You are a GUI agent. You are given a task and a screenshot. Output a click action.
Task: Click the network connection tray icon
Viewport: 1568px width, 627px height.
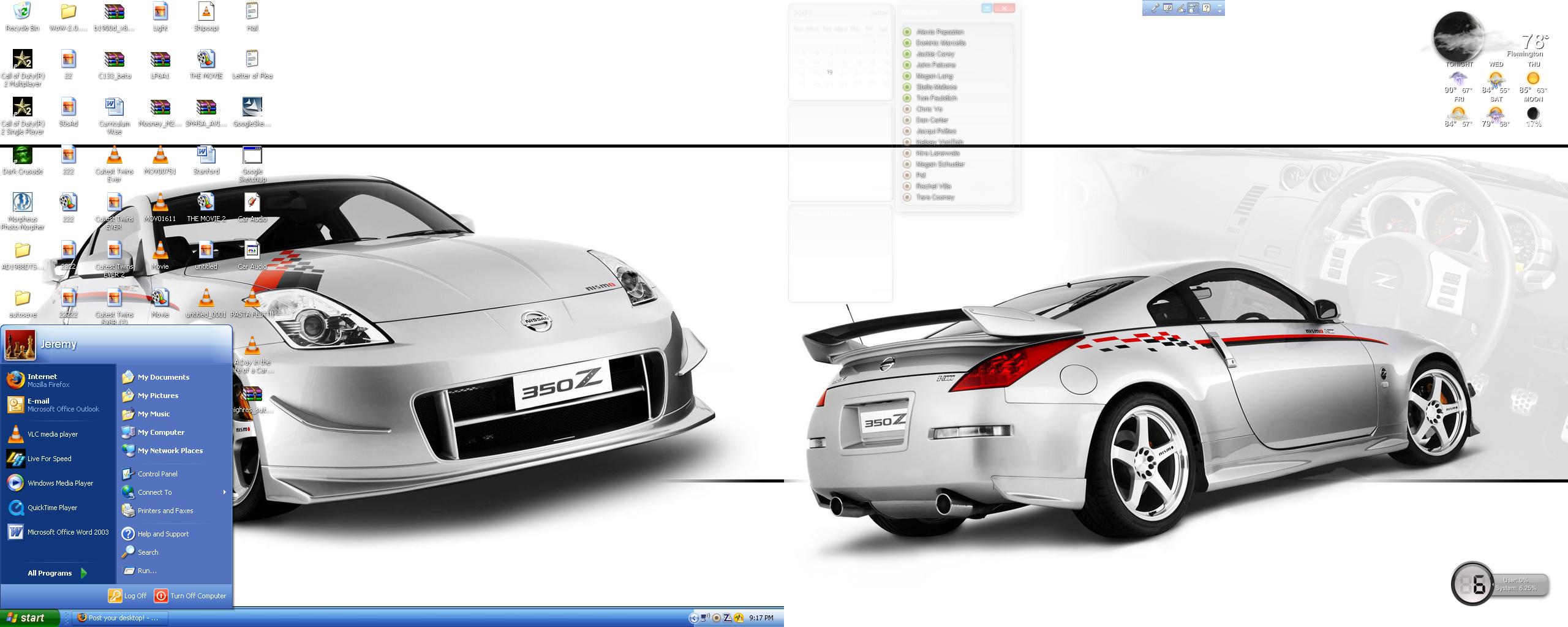(x=705, y=618)
